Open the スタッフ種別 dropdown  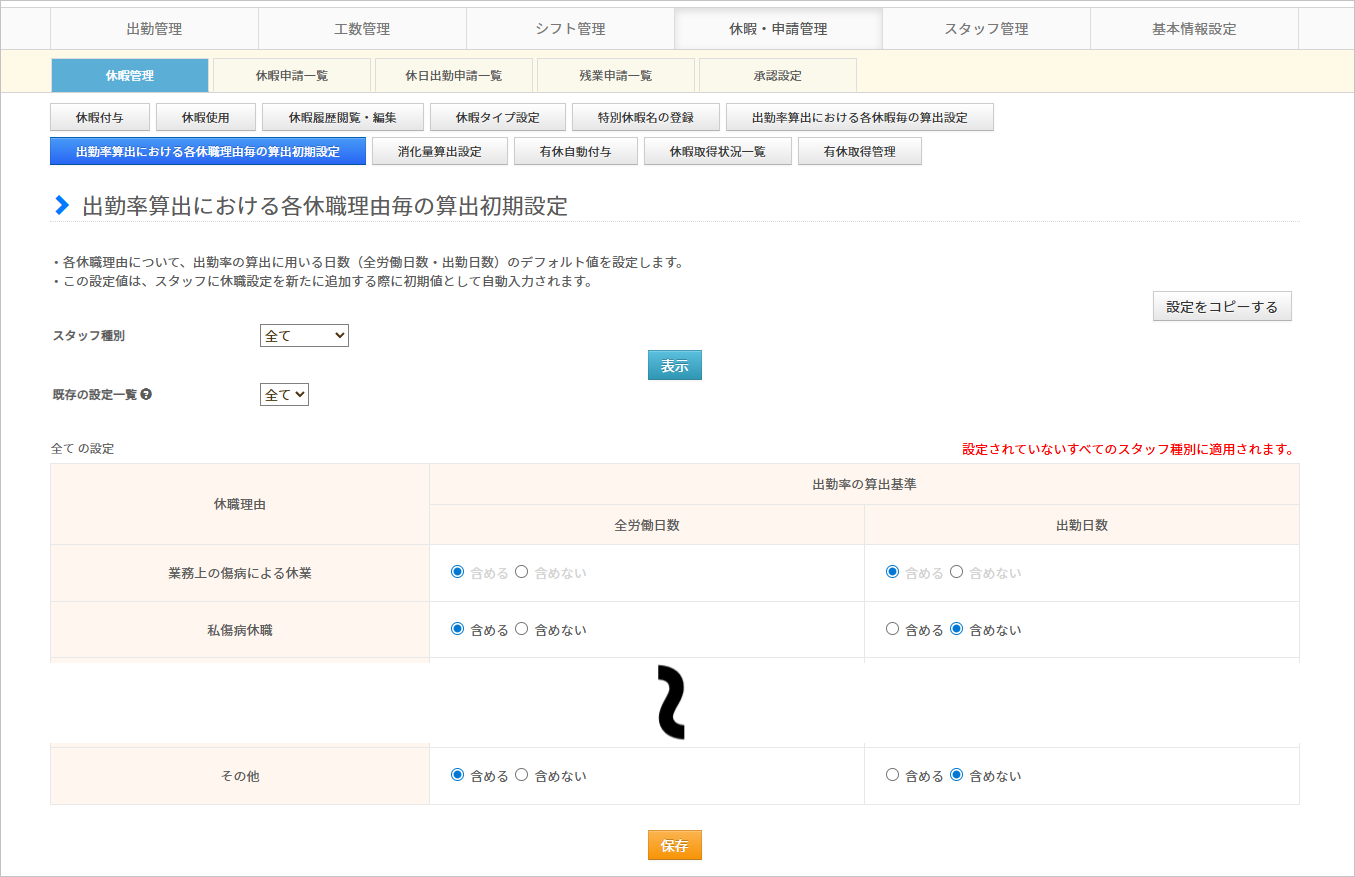click(303, 336)
